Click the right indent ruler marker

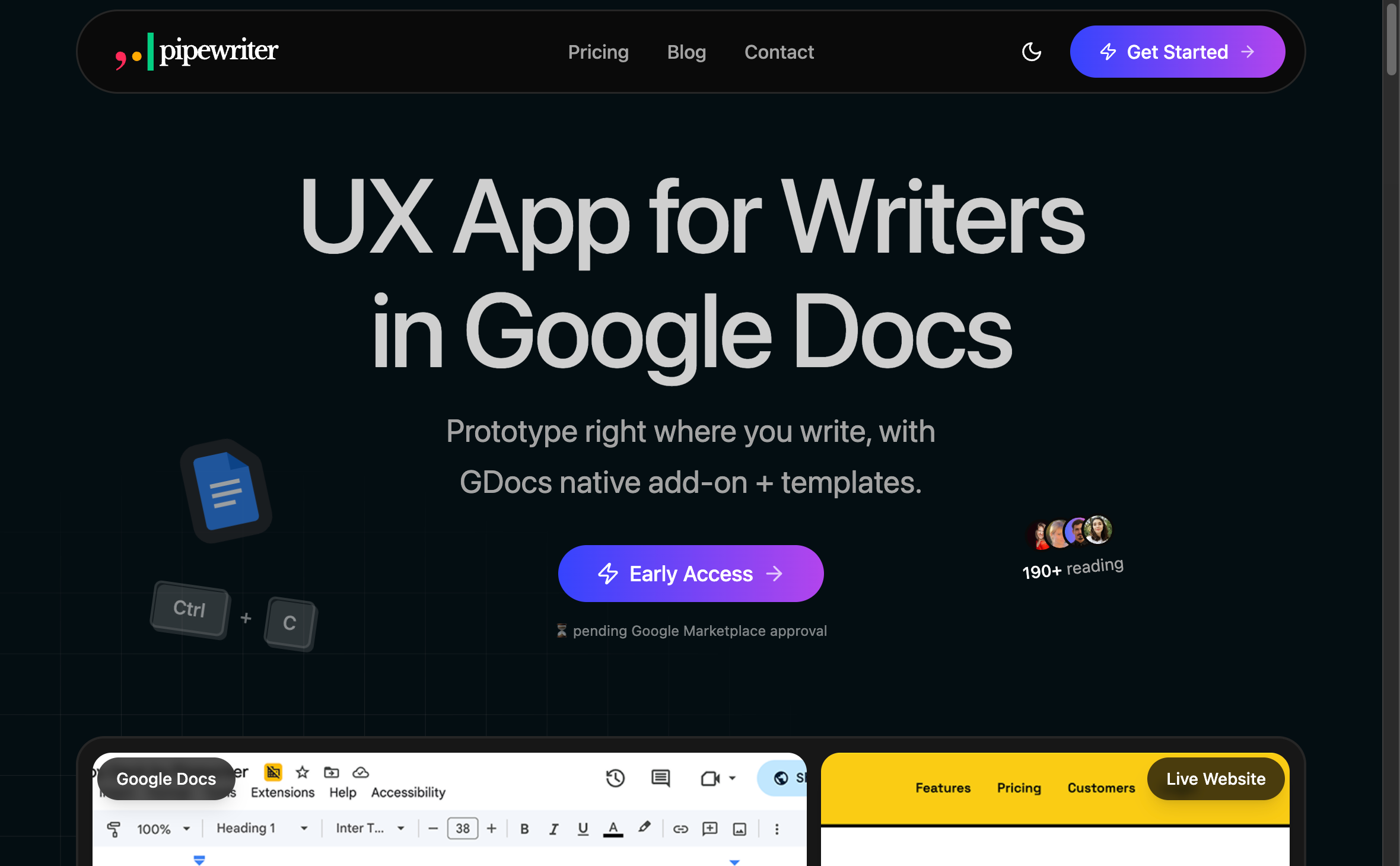734,862
